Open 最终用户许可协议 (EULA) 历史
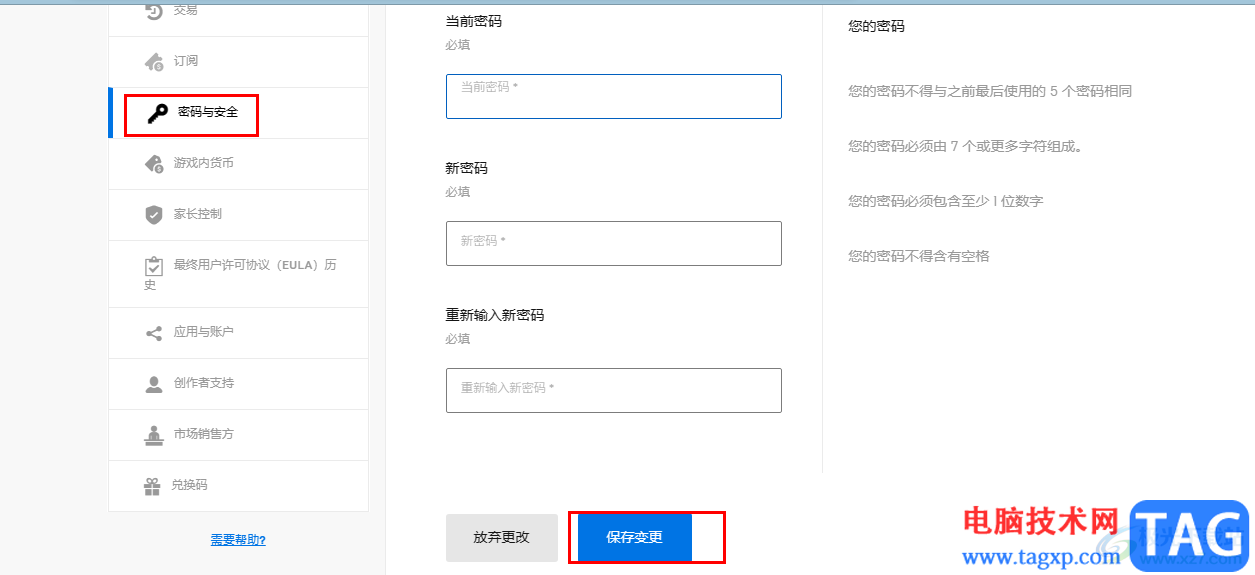 pos(254,266)
